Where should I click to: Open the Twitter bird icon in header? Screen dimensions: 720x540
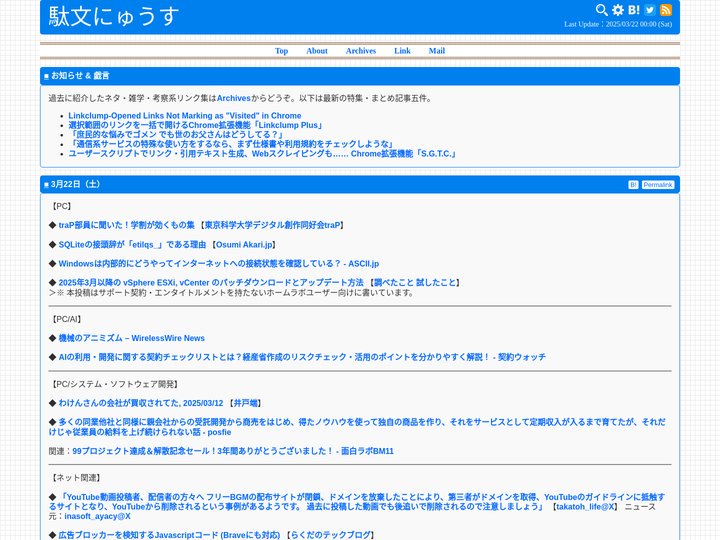coord(650,10)
